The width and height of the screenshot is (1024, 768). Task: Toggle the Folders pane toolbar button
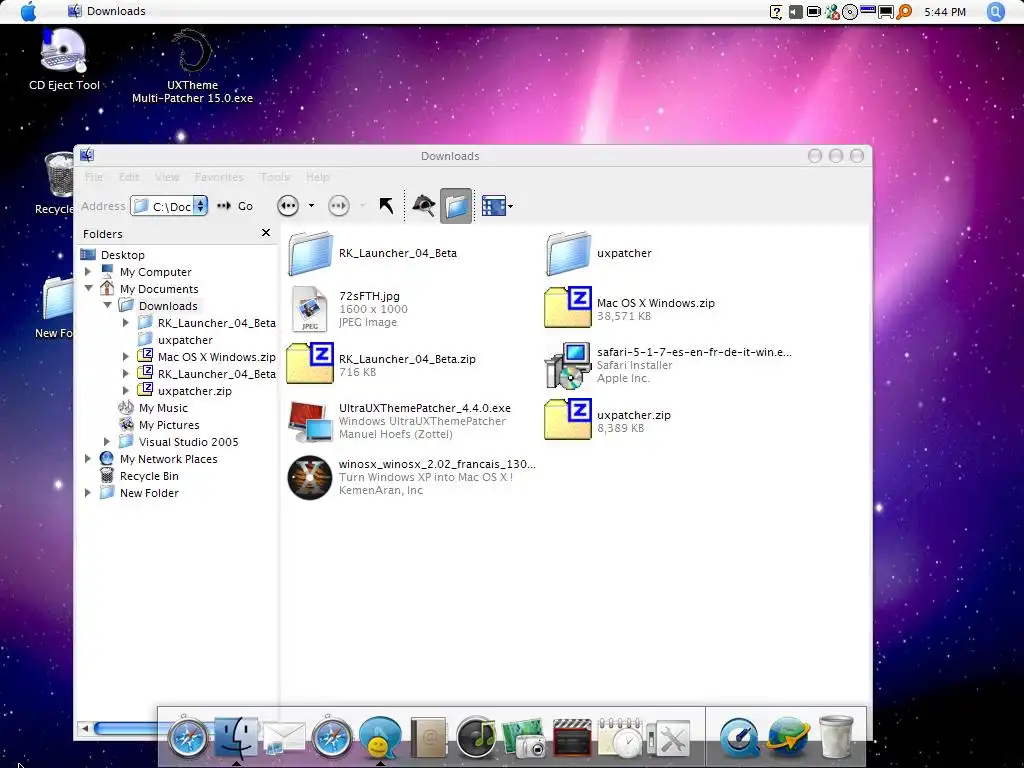coord(456,206)
